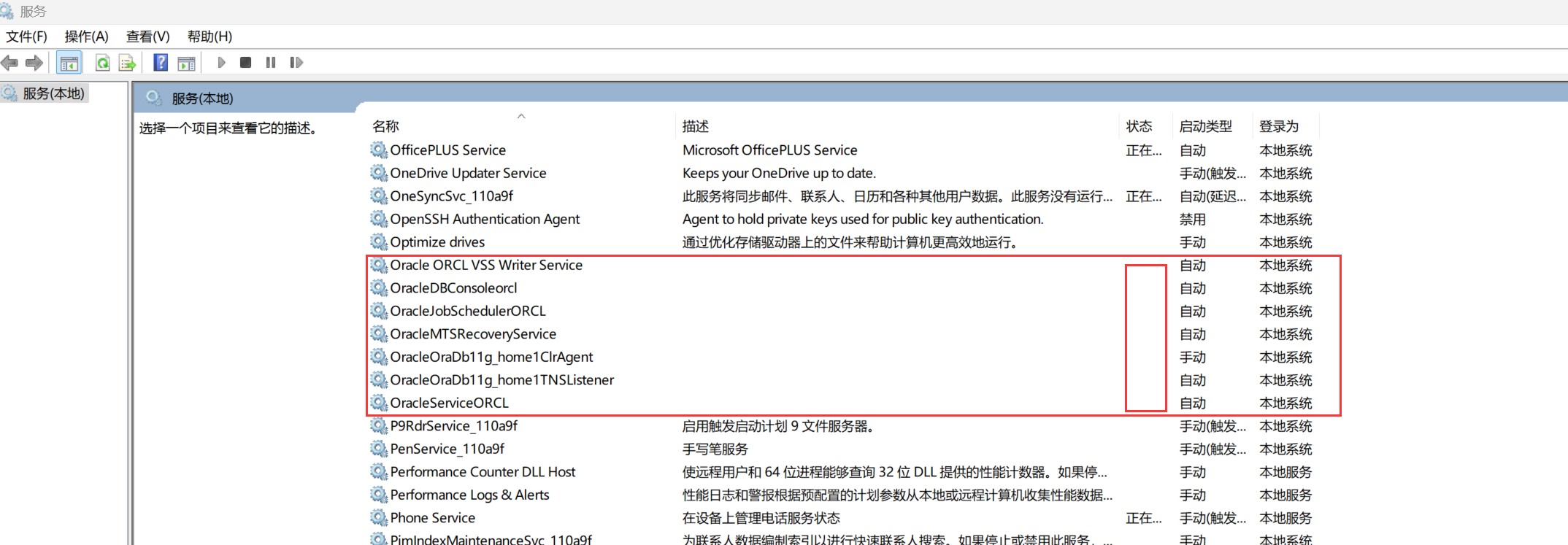
Task: Open the 查看(V) menu
Action: click(x=147, y=36)
